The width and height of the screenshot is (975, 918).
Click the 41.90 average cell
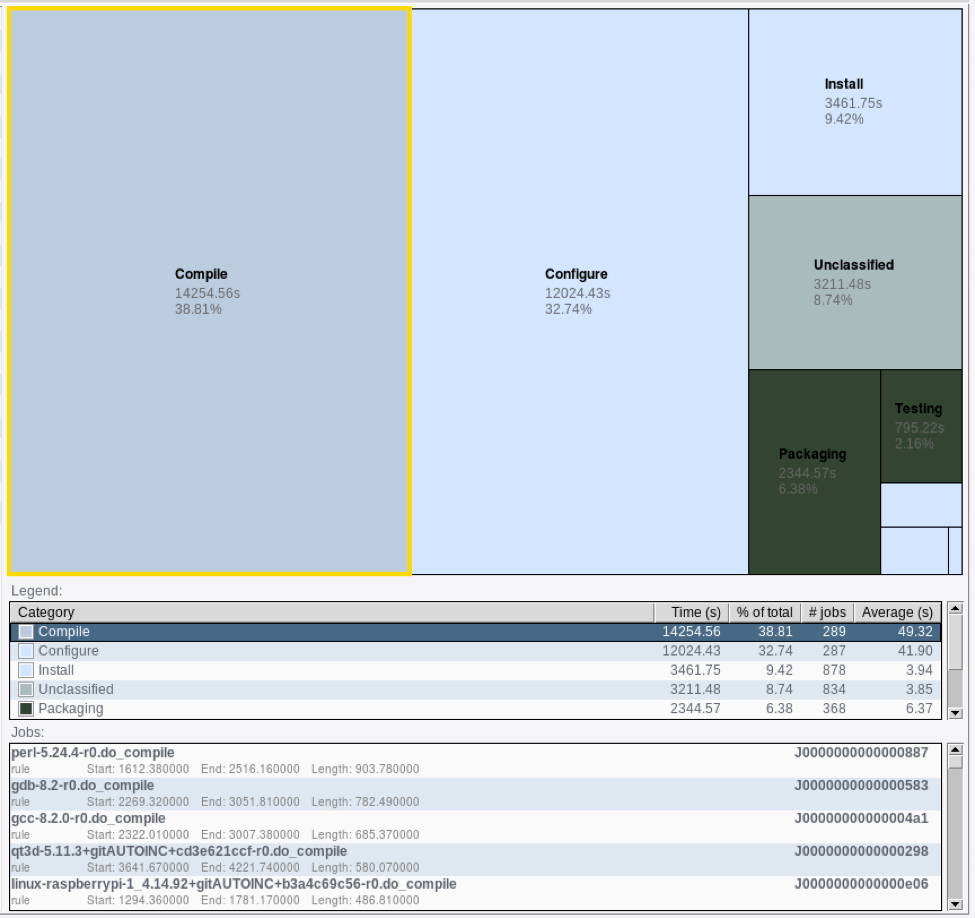[915, 651]
